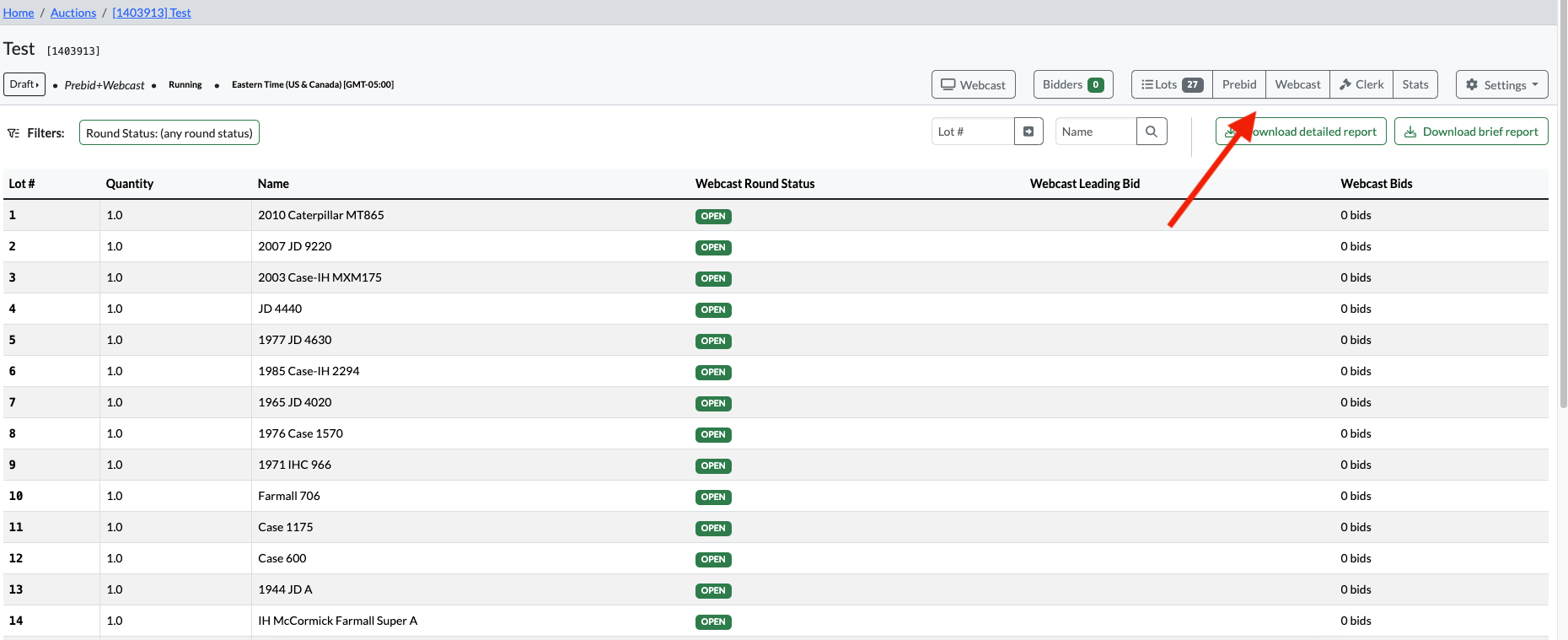The height and width of the screenshot is (640, 1568).
Task: Click Download brief report
Action: pyautogui.click(x=1470, y=132)
